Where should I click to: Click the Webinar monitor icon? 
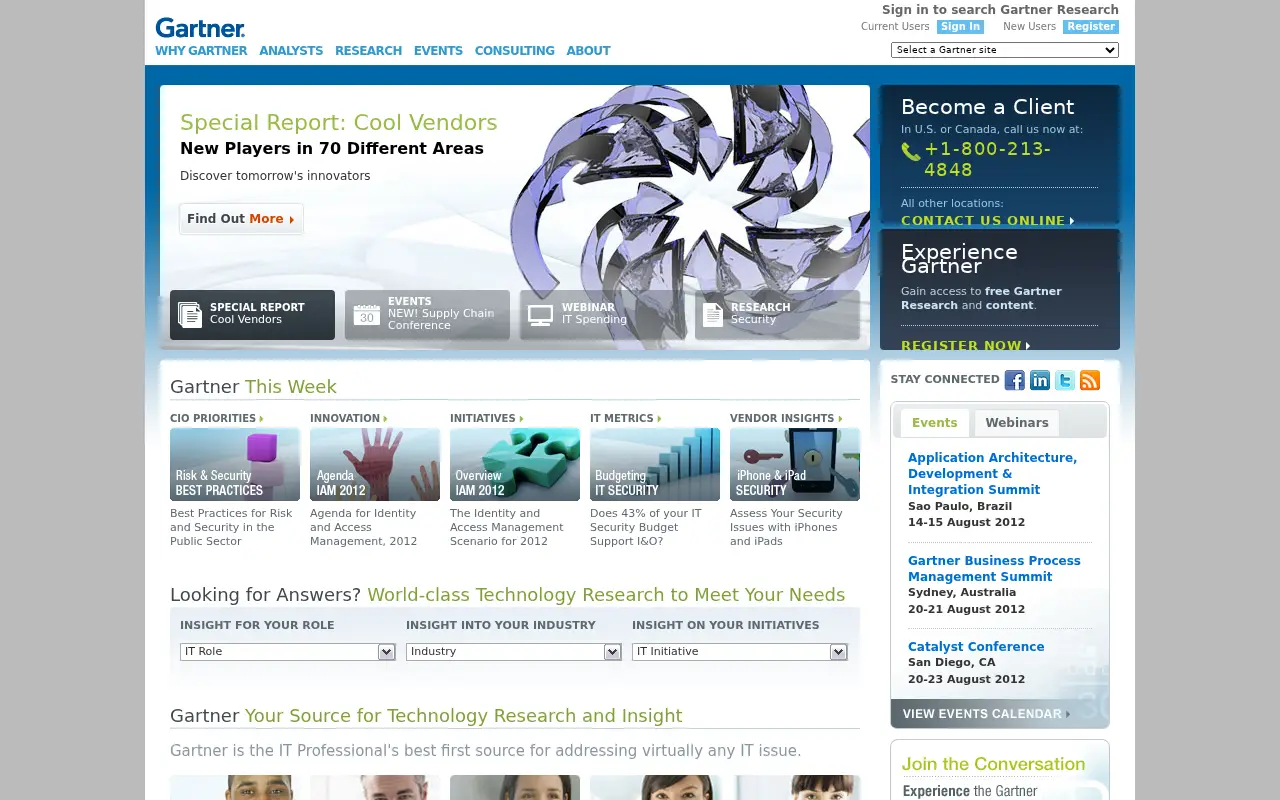(x=540, y=315)
